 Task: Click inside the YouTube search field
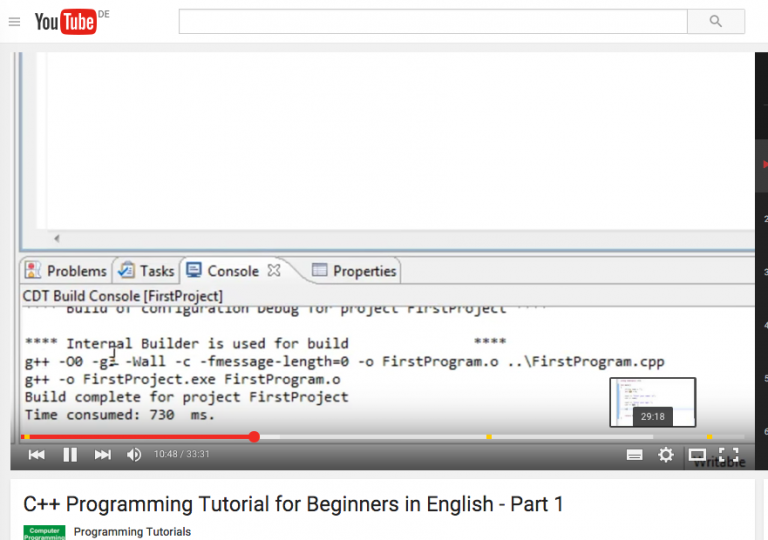click(432, 21)
